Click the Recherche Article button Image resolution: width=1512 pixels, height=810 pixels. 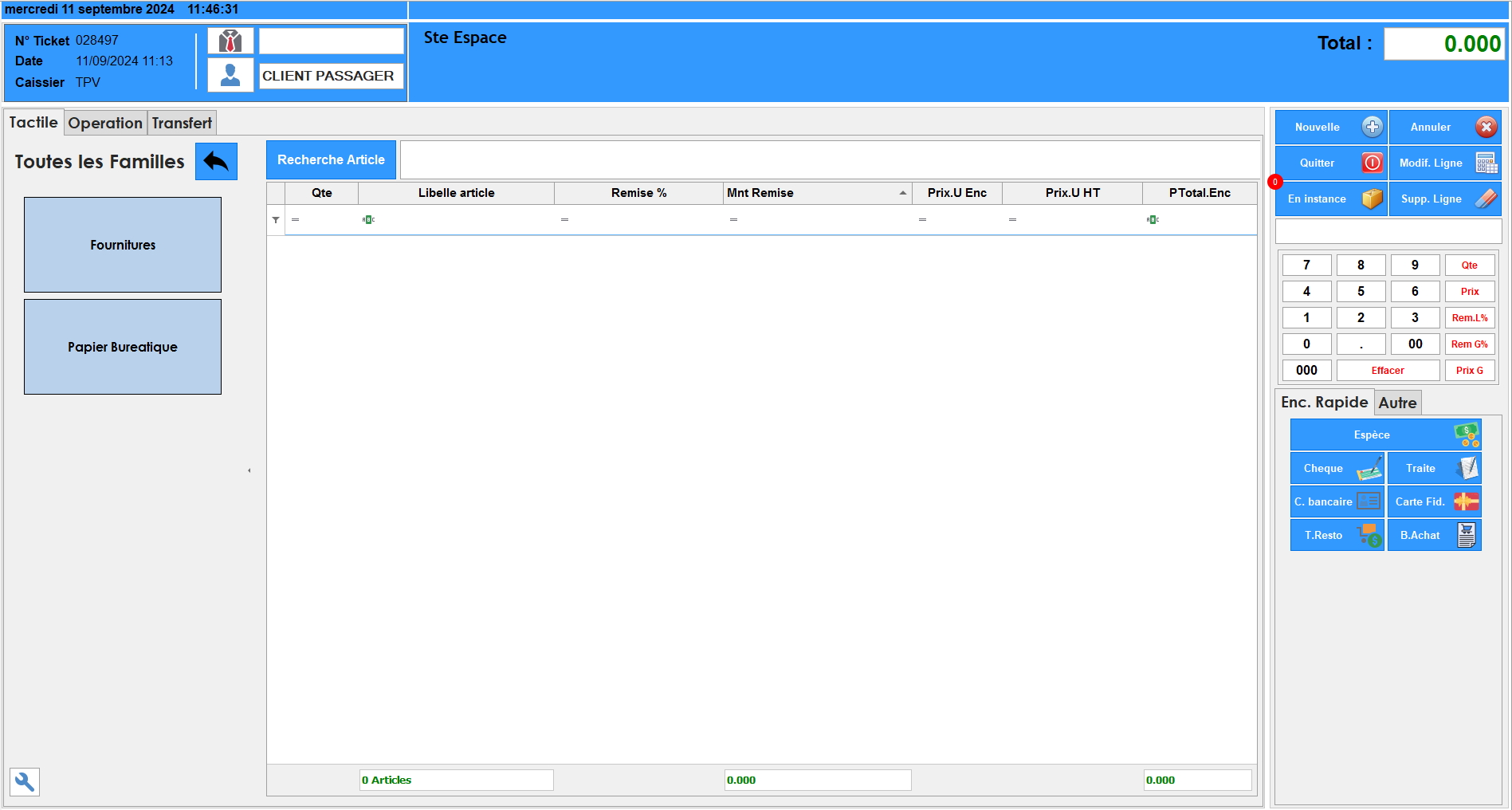pos(331,159)
